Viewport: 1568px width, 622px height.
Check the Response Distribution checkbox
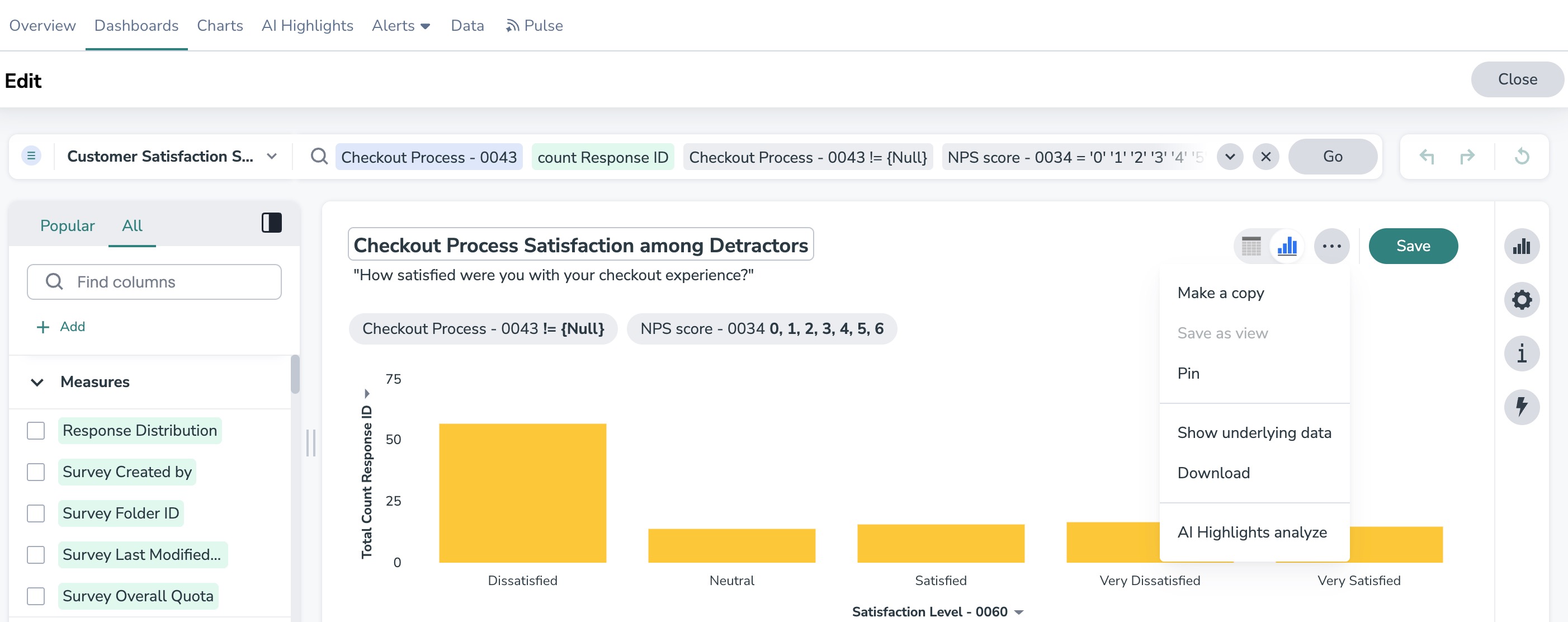[36, 431]
